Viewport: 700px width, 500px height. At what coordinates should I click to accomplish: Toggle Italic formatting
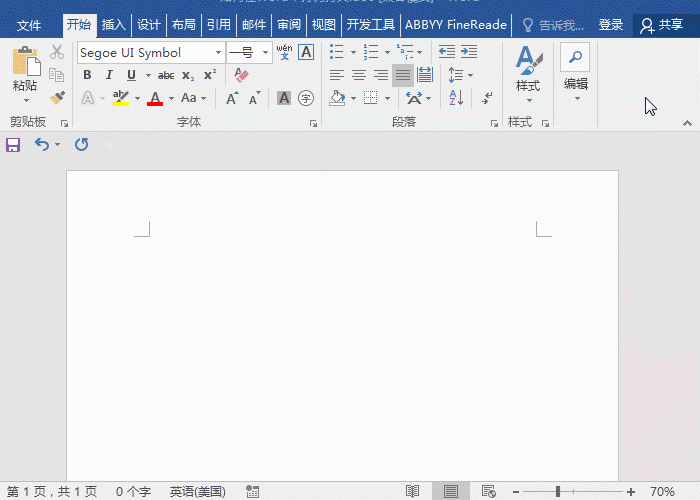tap(109, 75)
